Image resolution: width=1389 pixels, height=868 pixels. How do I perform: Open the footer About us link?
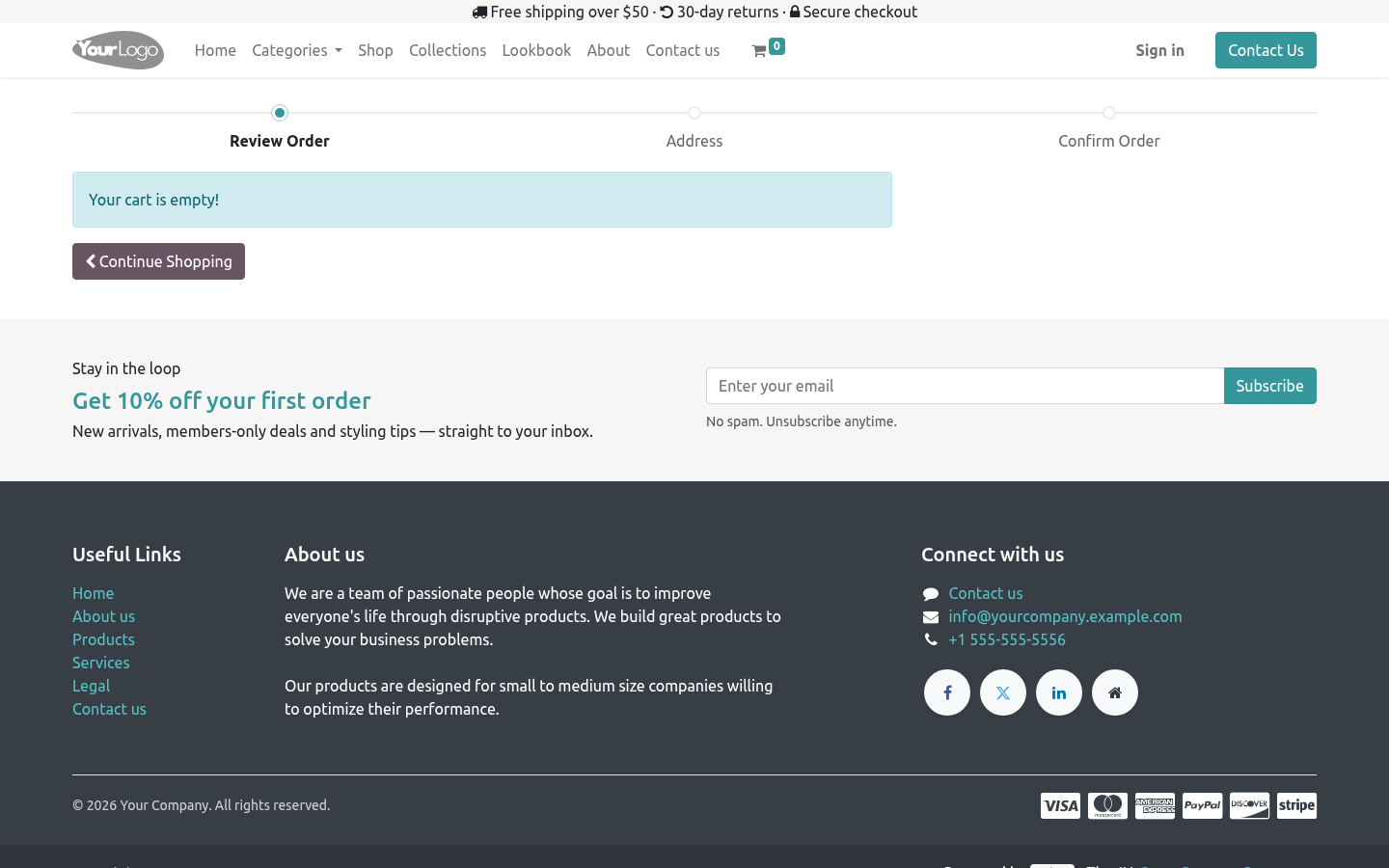(x=103, y=616)
